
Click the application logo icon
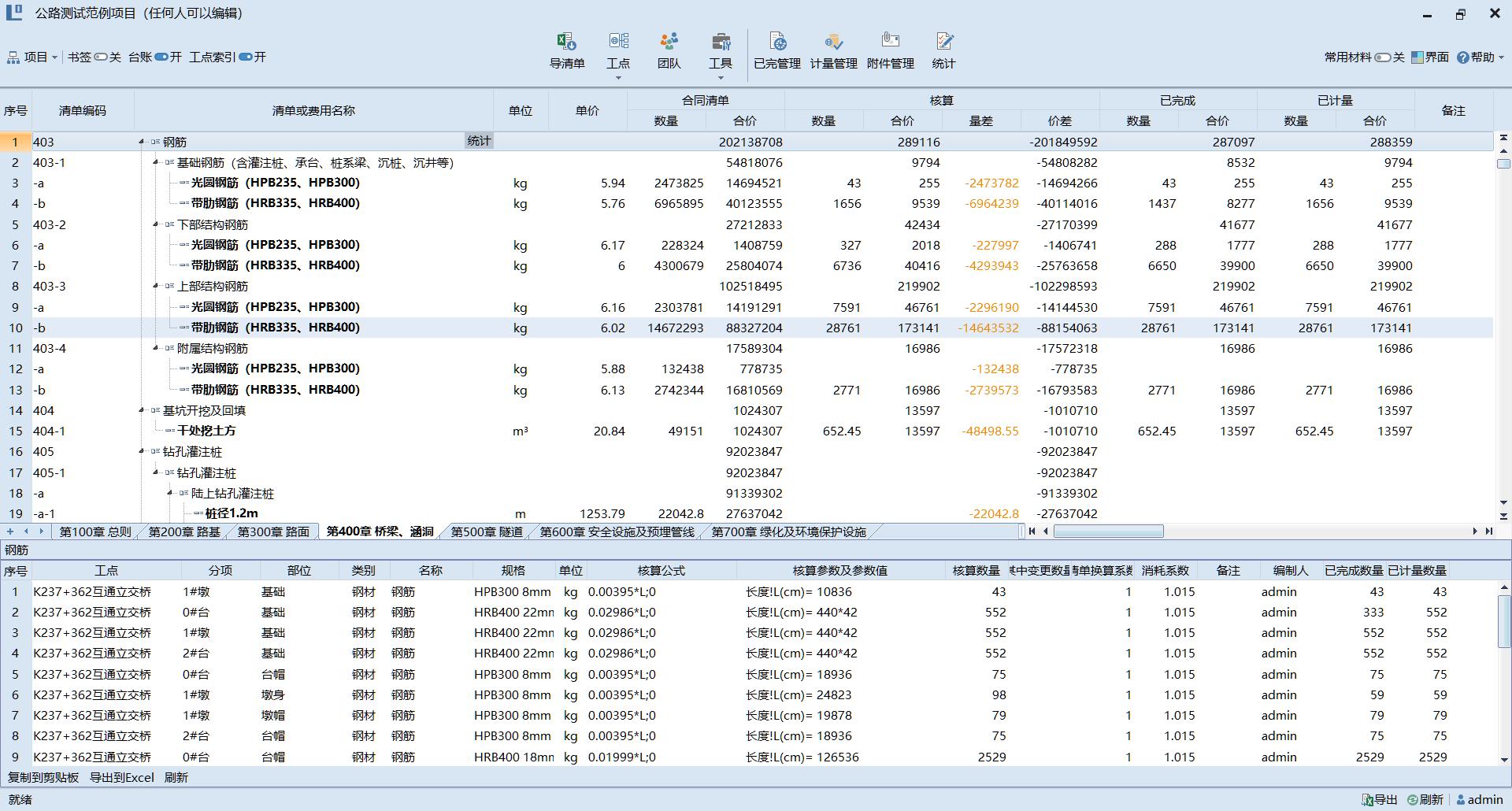pyautogui.click(x=14, y=13)
